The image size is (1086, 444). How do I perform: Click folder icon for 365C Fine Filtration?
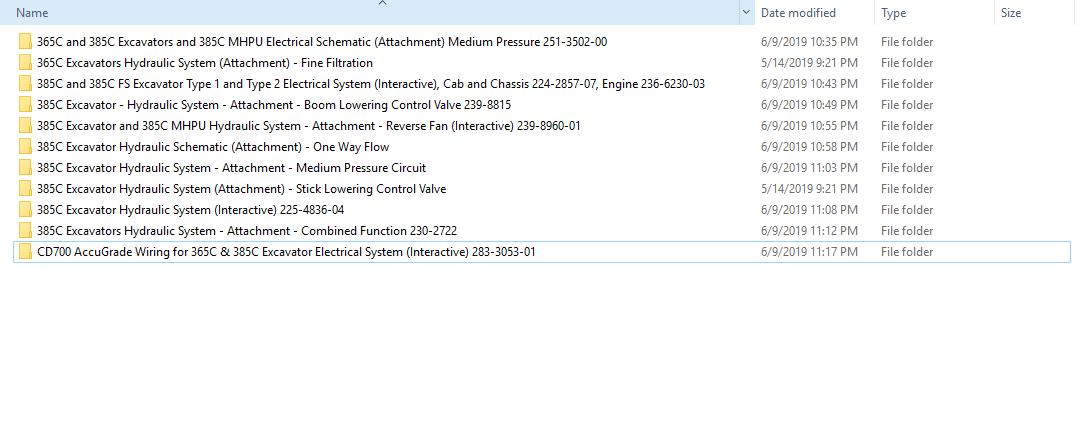25,62
